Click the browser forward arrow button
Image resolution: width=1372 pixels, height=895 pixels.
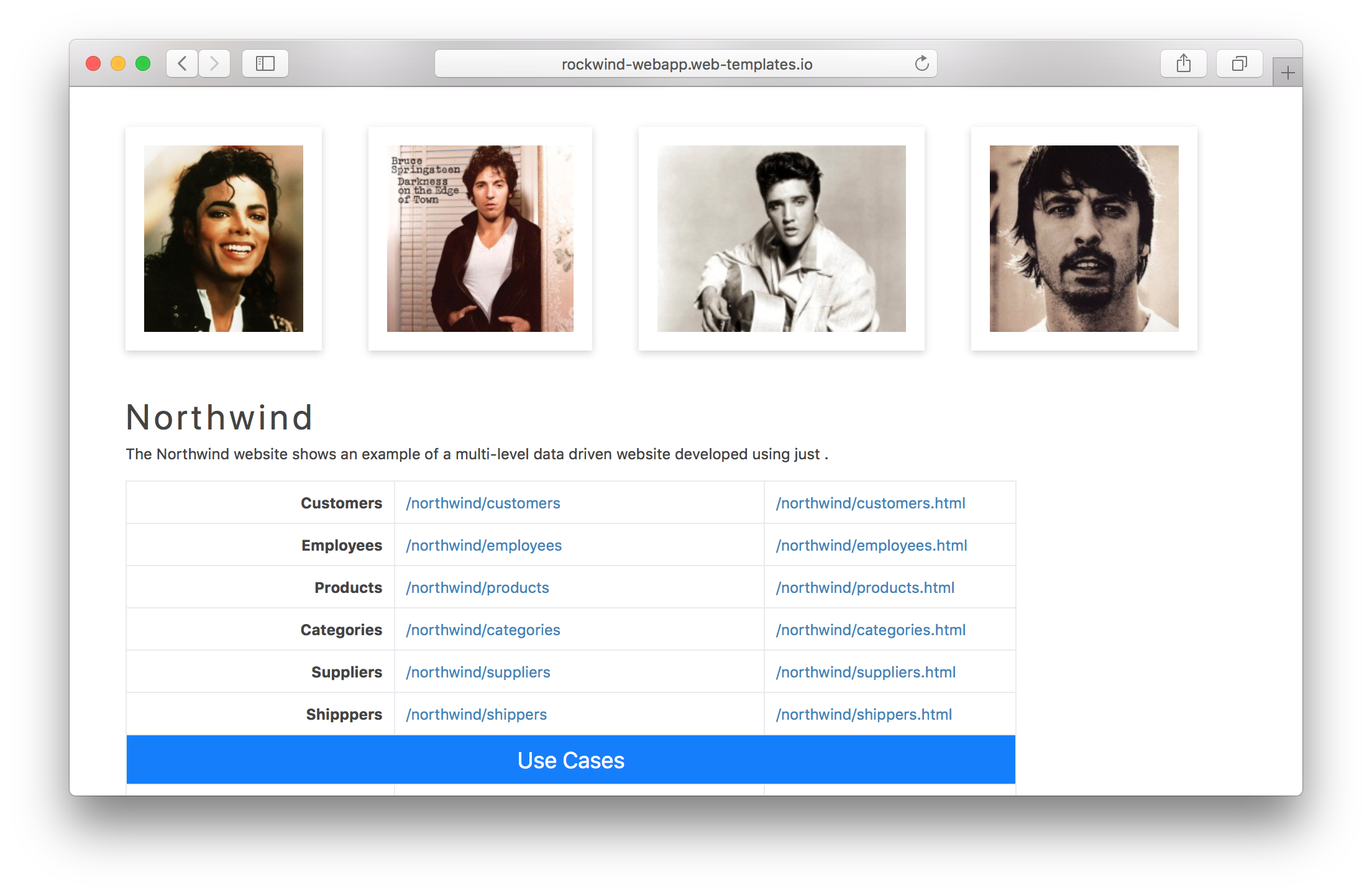coord(214,63)
